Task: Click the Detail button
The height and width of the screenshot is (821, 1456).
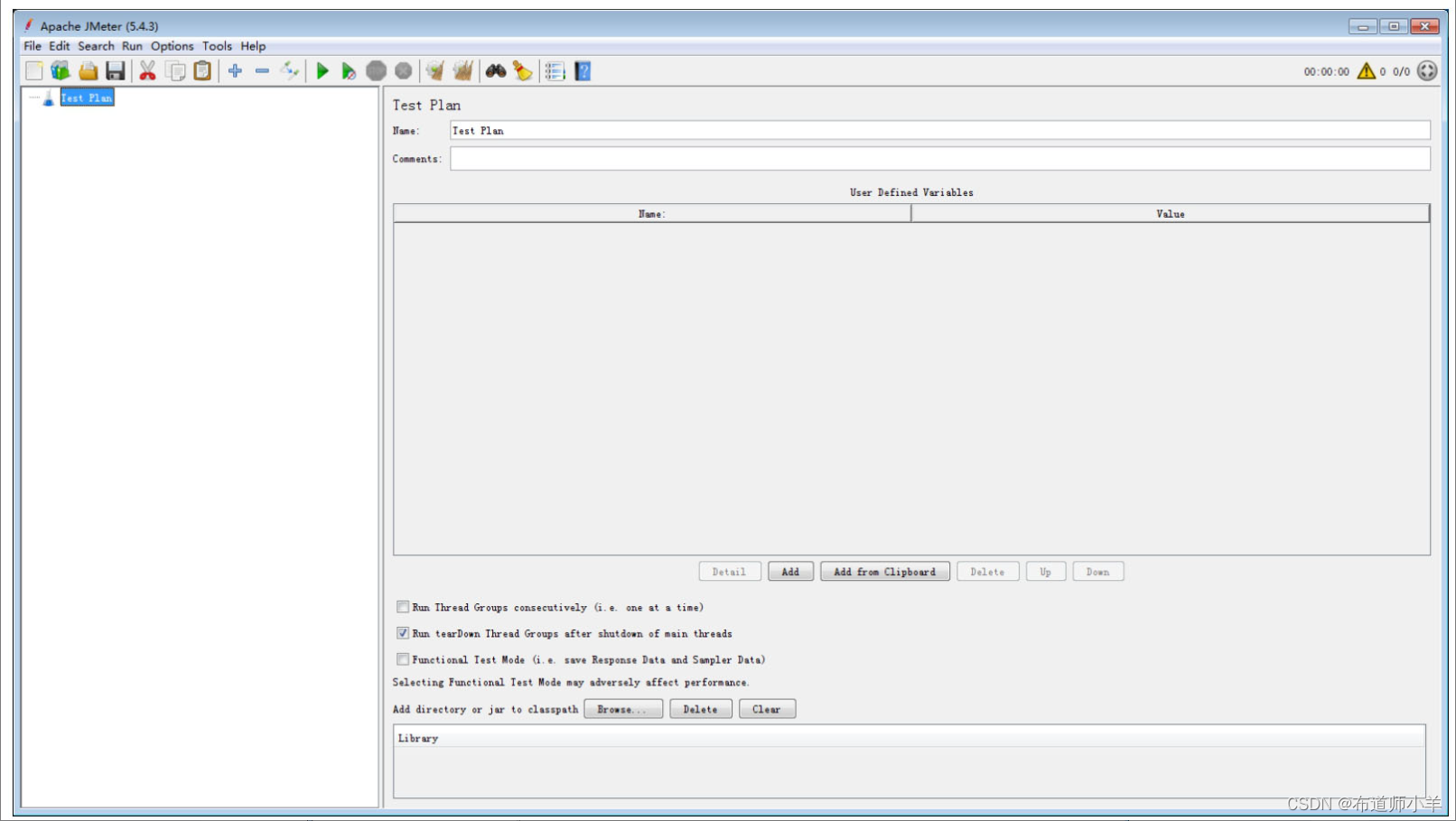Action: [x=729, y=572]
